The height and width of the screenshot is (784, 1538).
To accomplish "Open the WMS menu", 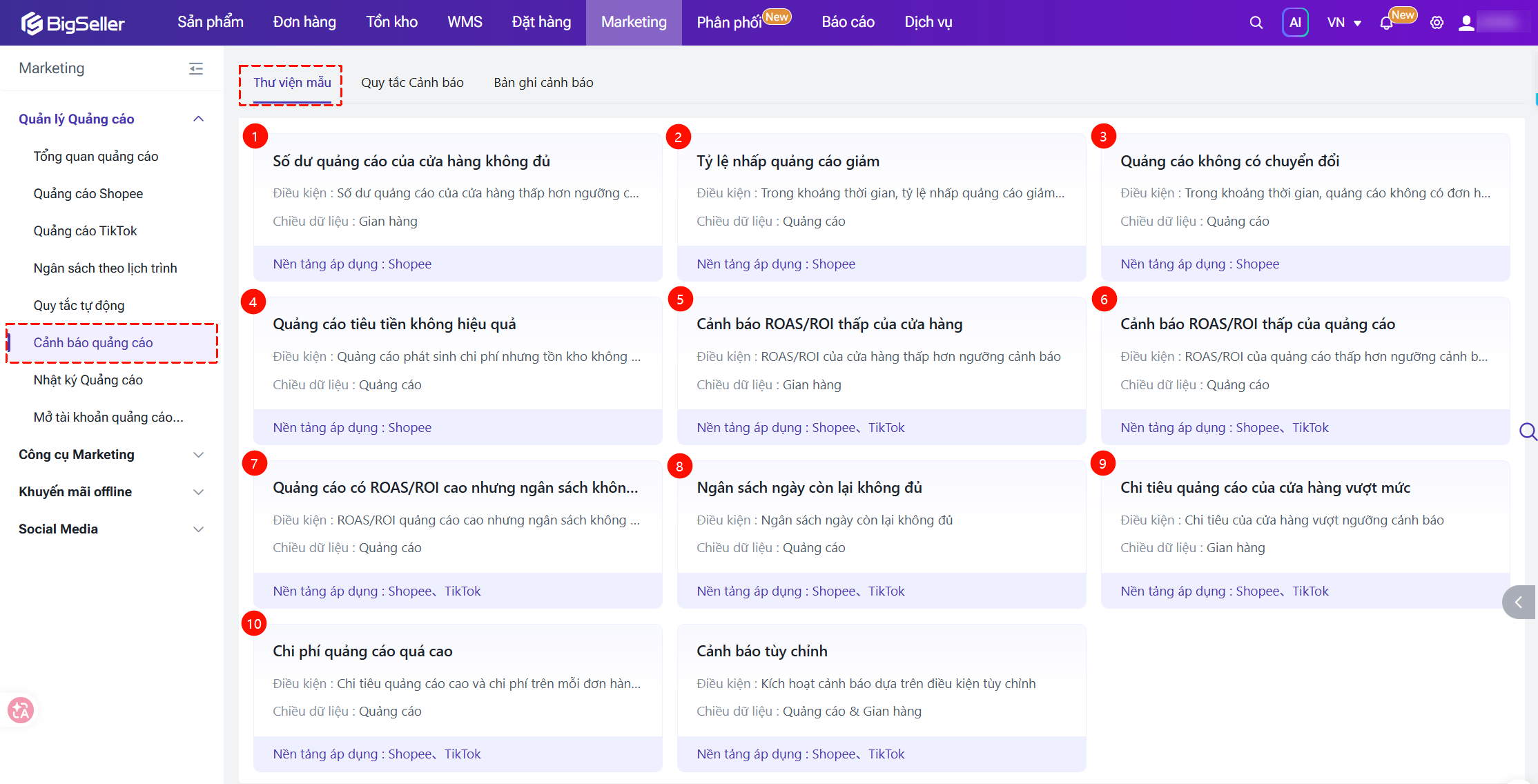I will pos(465,22).
